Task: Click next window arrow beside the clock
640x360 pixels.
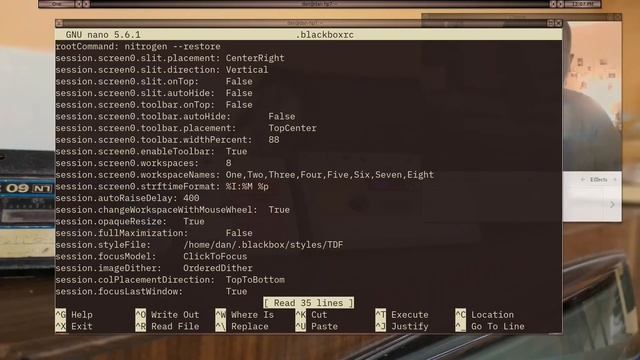Action: 560,4
